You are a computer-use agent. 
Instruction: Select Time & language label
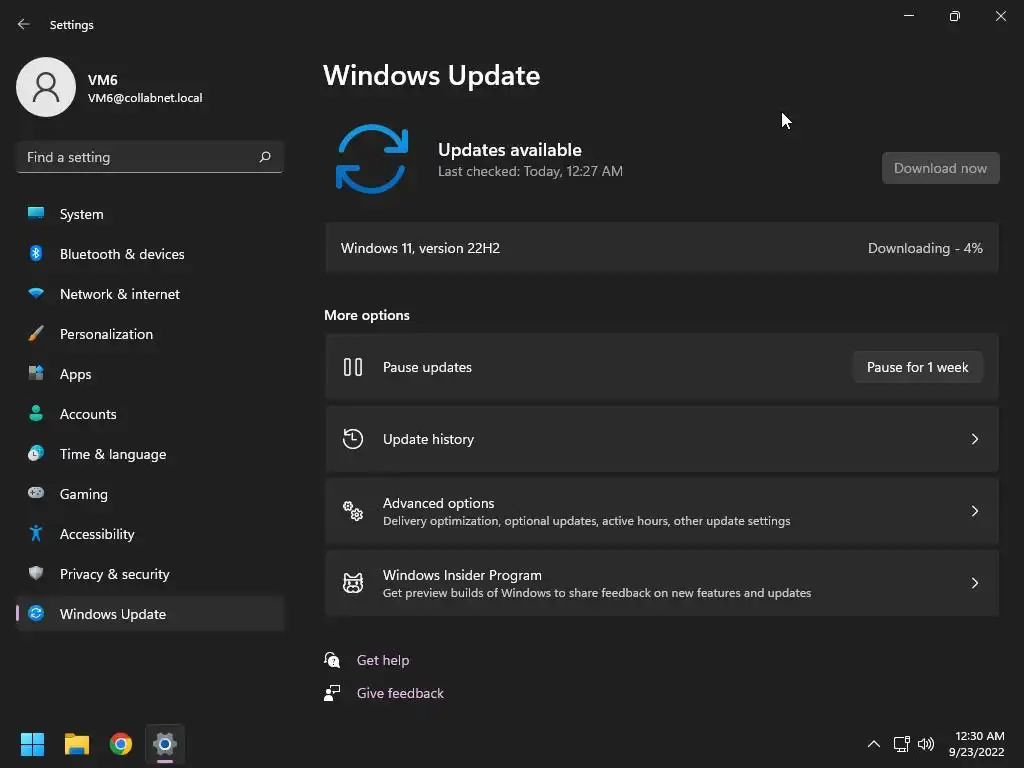pyautogui.click(x=113, y=454)
